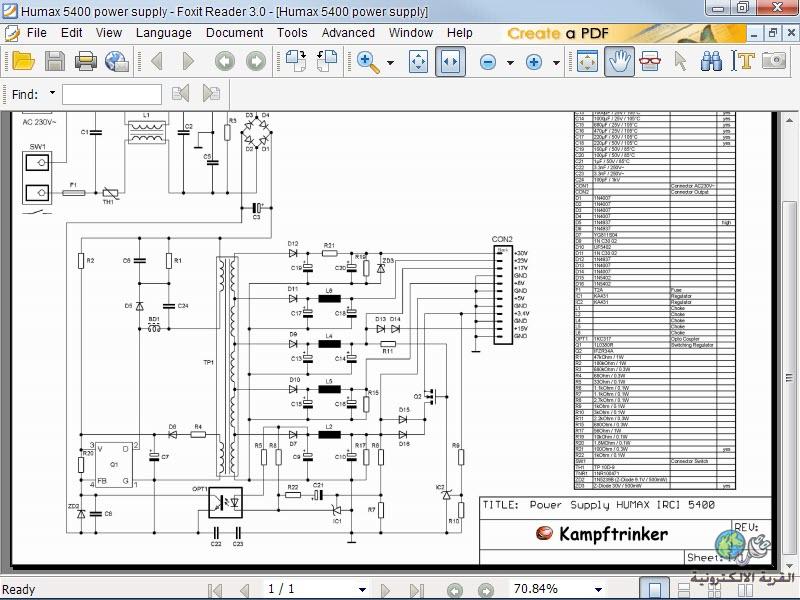Click the blue minus Zoom Out button
The image size is (800, 600).
pyautogui.click(x=488, y=62)
